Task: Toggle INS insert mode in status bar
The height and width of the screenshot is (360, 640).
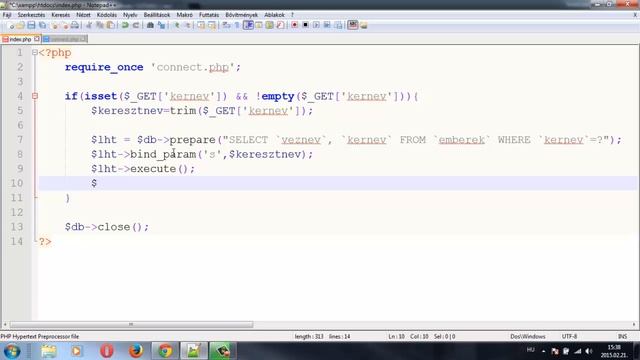Action: (622, 337)
